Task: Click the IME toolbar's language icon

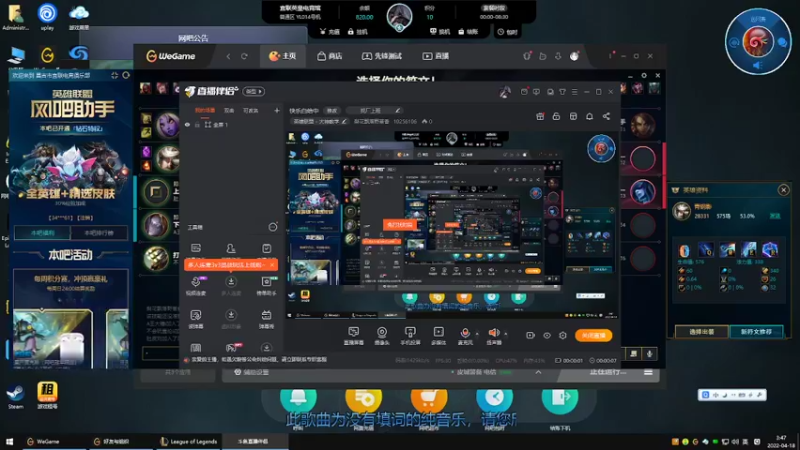Action: 716,395
